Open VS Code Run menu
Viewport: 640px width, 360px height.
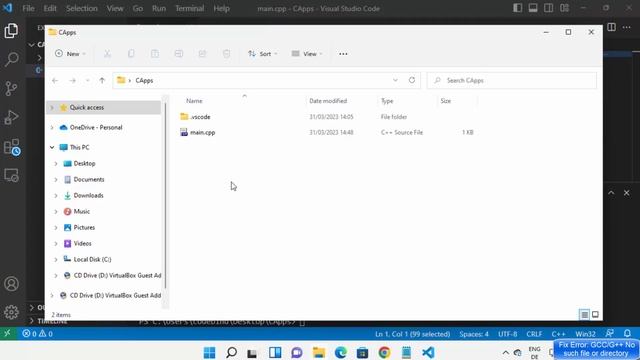159,8
